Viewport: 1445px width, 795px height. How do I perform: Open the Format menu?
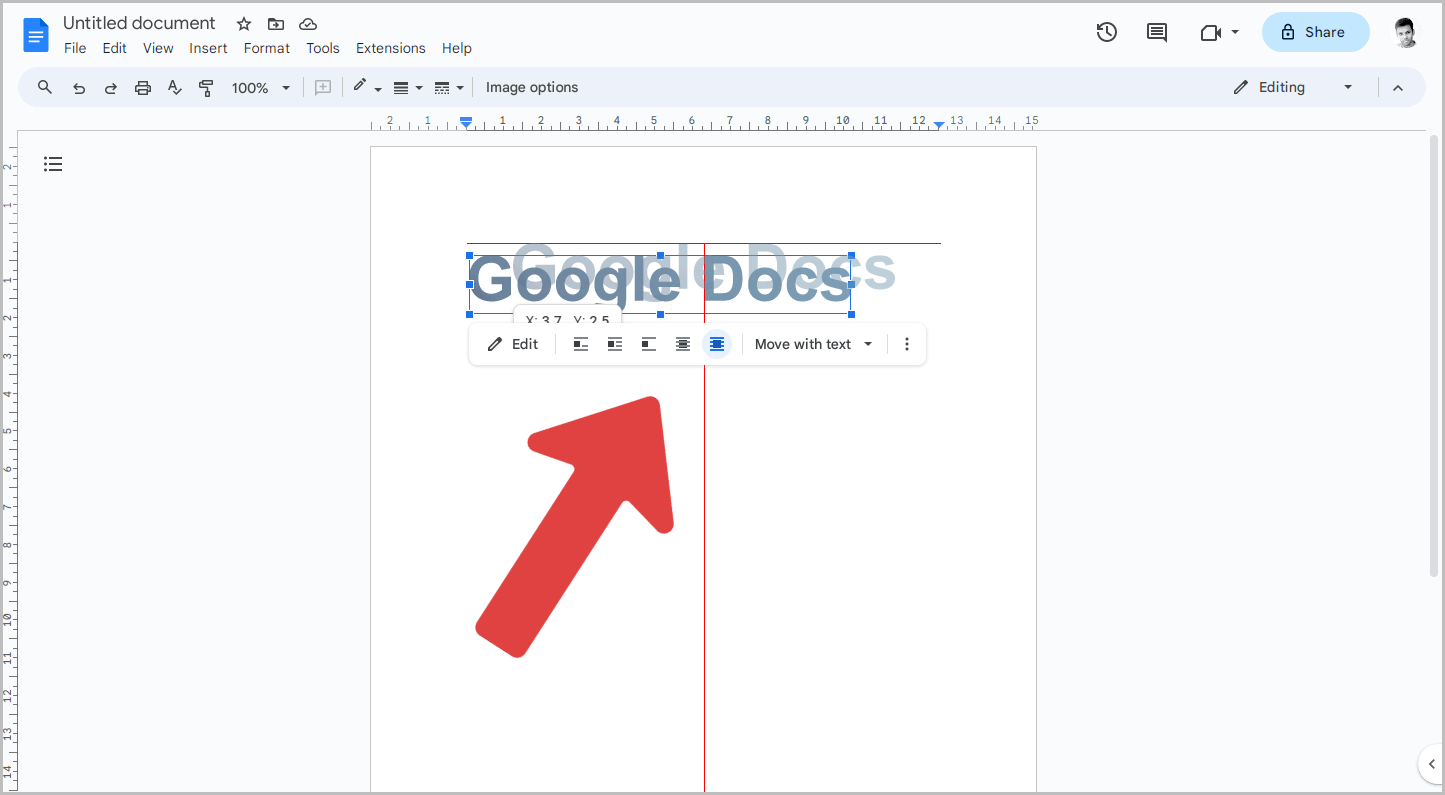(267, 48)
